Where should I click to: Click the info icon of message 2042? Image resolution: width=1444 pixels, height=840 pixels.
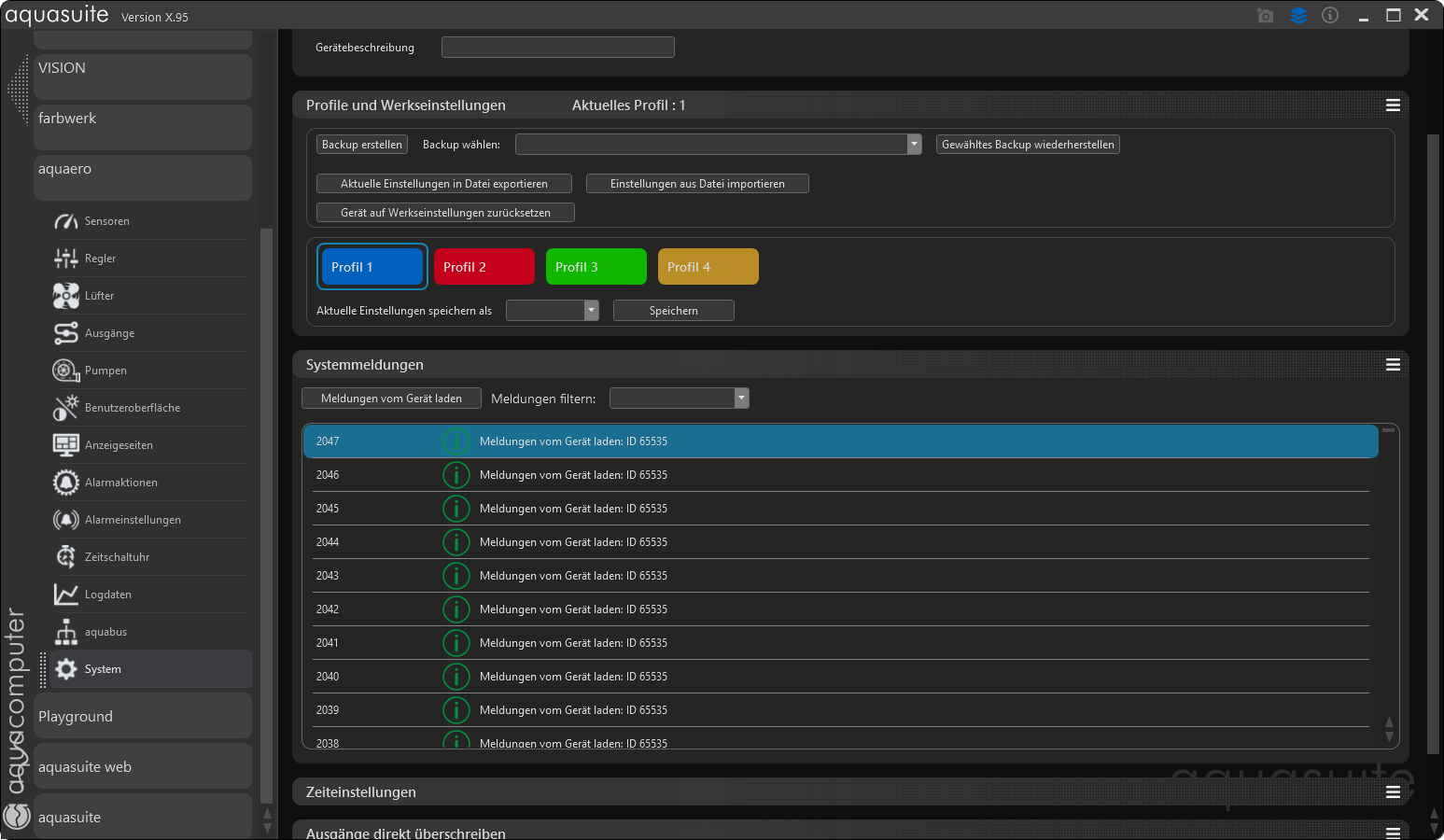pos(456,609)
